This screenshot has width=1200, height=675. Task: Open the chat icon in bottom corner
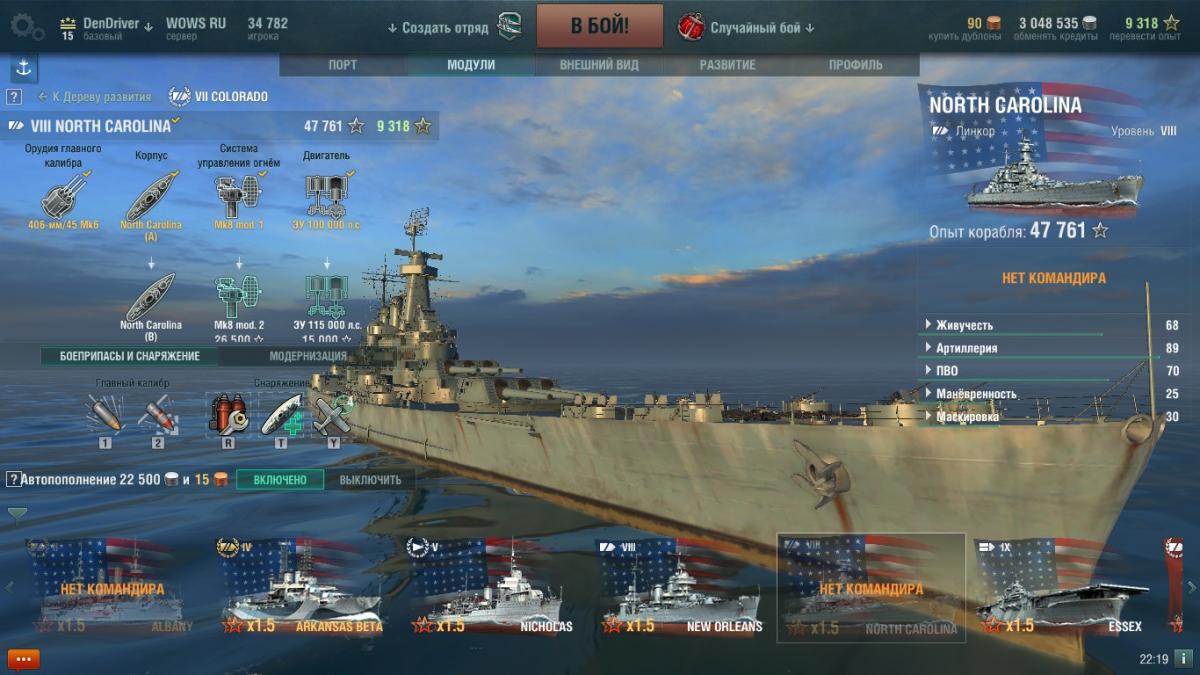pos(24,659)
